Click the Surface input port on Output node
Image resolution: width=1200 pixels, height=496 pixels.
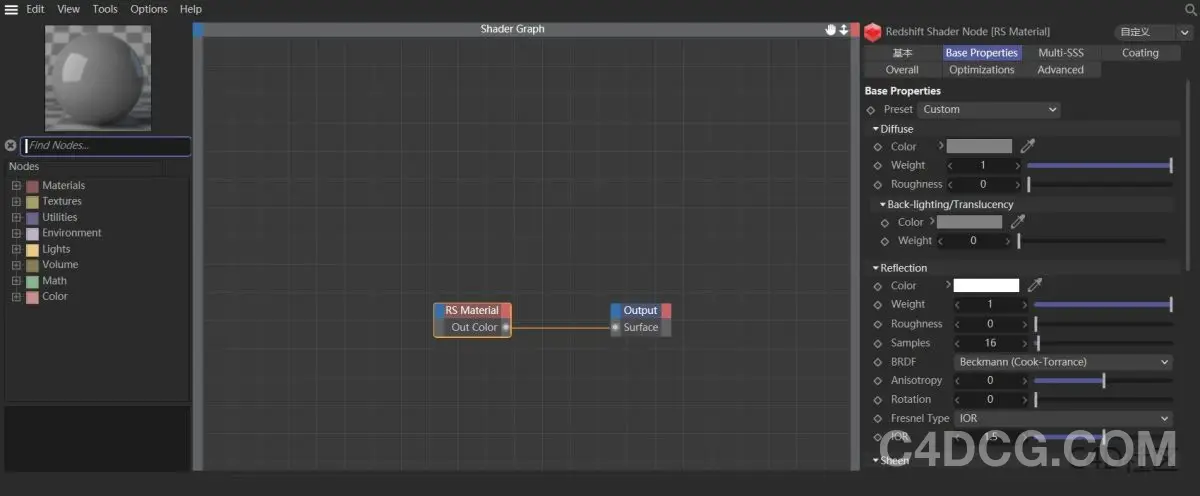point(616,327)
